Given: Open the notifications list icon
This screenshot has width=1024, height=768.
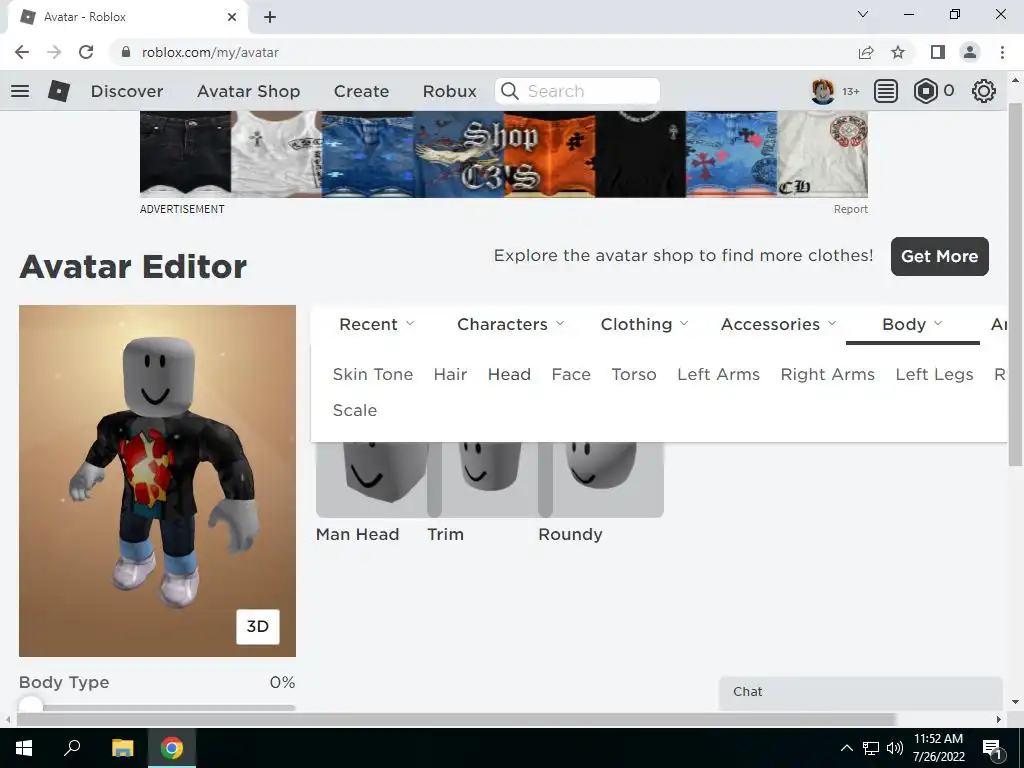Looking at the screenshot, I should coord(886,91).
